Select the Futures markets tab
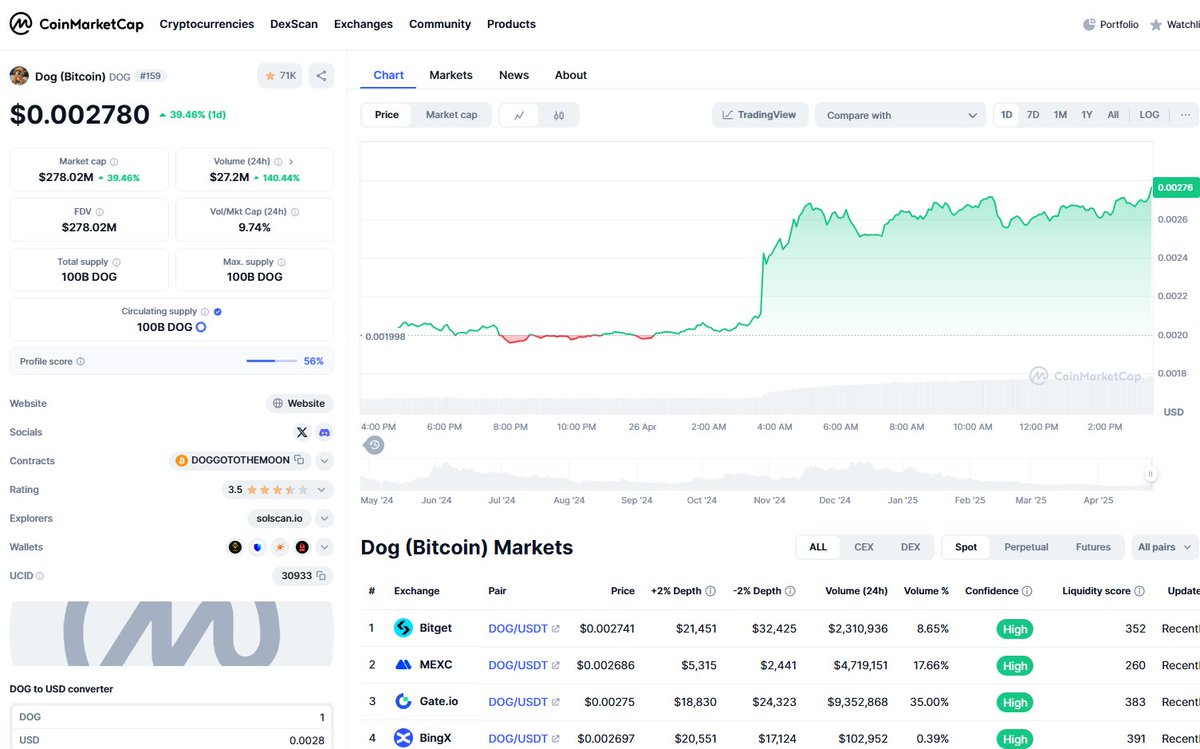 [1093, 547]
